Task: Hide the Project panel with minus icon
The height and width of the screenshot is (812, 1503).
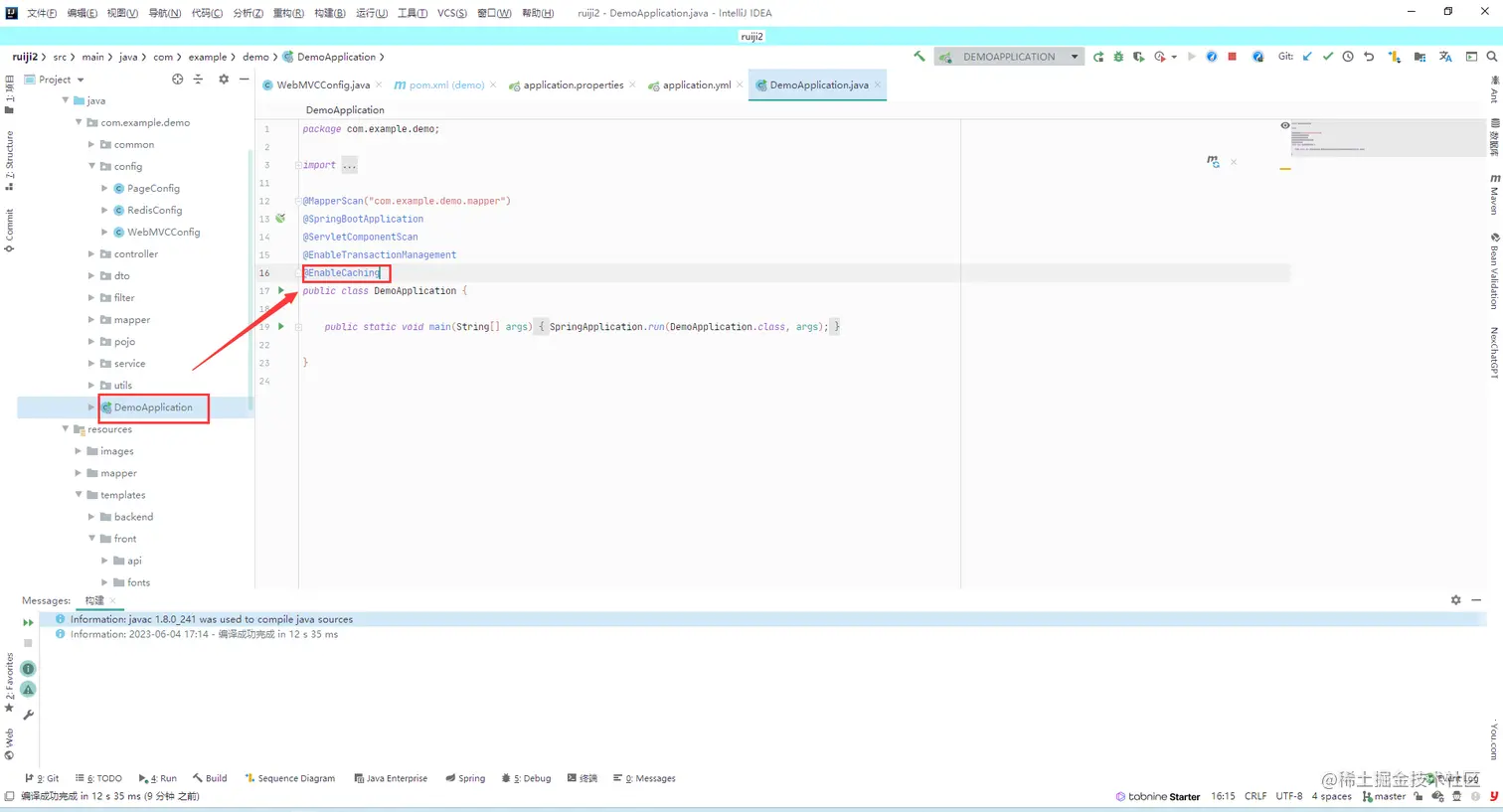Action: click(x=244, y=80)
